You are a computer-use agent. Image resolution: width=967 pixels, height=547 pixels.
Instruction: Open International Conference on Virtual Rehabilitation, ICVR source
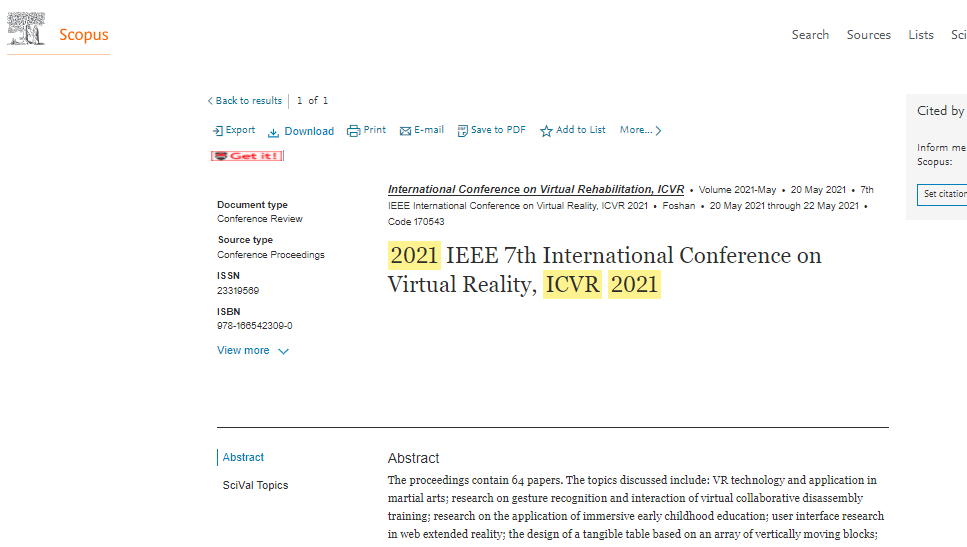(x=536, y=189)
